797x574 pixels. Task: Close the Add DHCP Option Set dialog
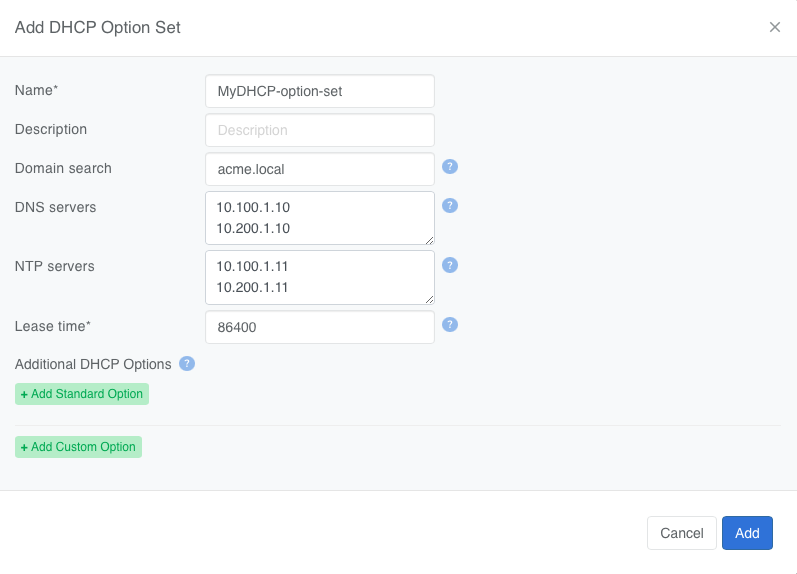coord(774,27)
